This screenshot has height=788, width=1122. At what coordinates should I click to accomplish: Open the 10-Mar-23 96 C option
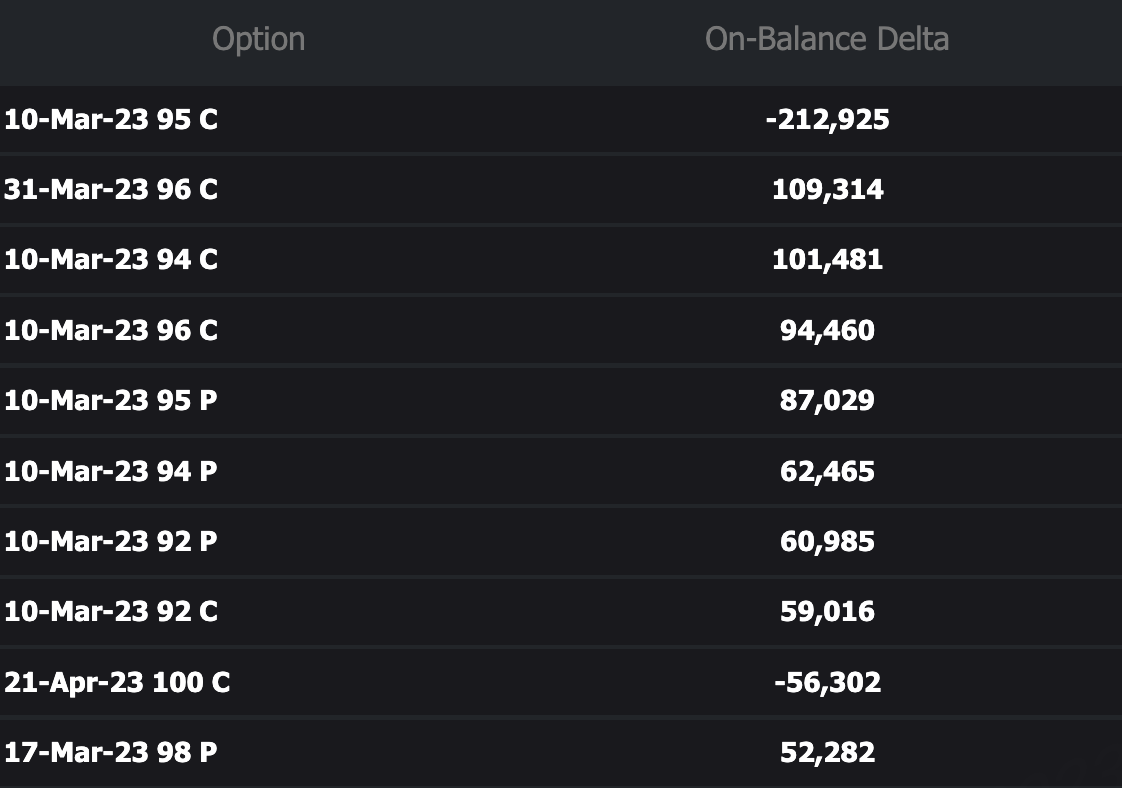[111, 330]
